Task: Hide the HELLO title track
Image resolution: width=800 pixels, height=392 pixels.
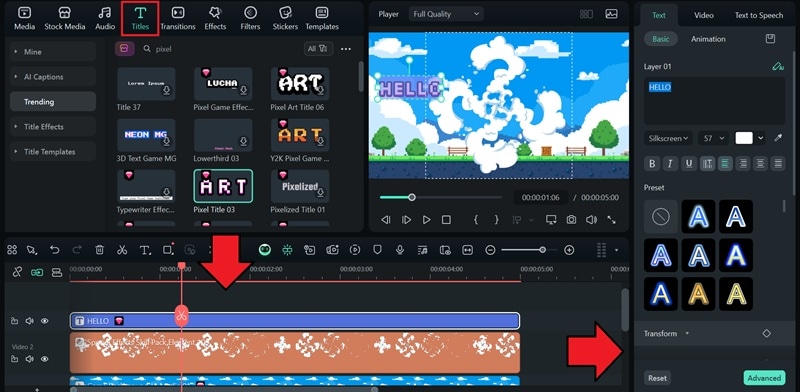Action: click(x=45, y=321)
